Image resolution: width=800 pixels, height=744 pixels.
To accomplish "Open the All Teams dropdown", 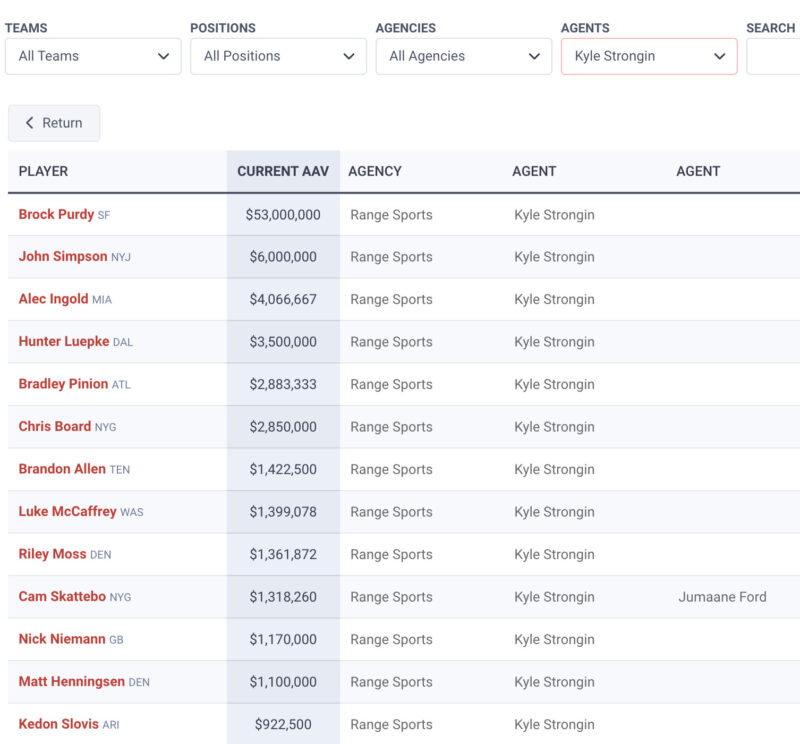I will [x=94, y=57].
